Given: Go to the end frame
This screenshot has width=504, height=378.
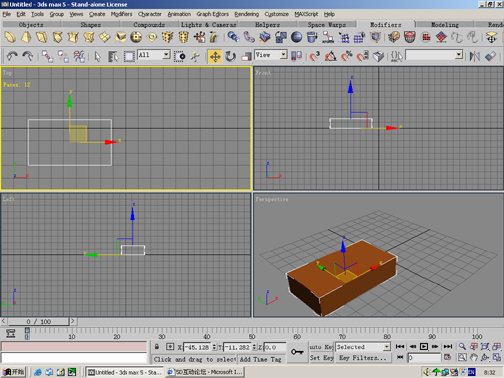Looking at the screenshot, I should [448, 347].
